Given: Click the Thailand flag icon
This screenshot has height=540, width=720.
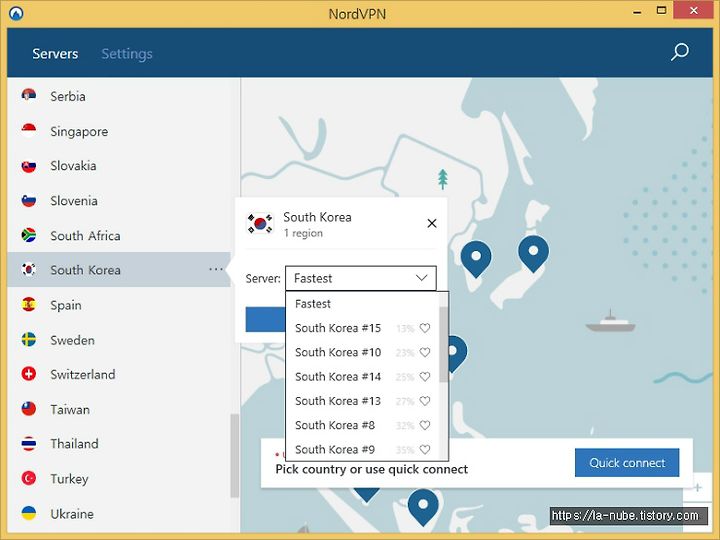Looking at the screenshot, I should pos(29,444).
